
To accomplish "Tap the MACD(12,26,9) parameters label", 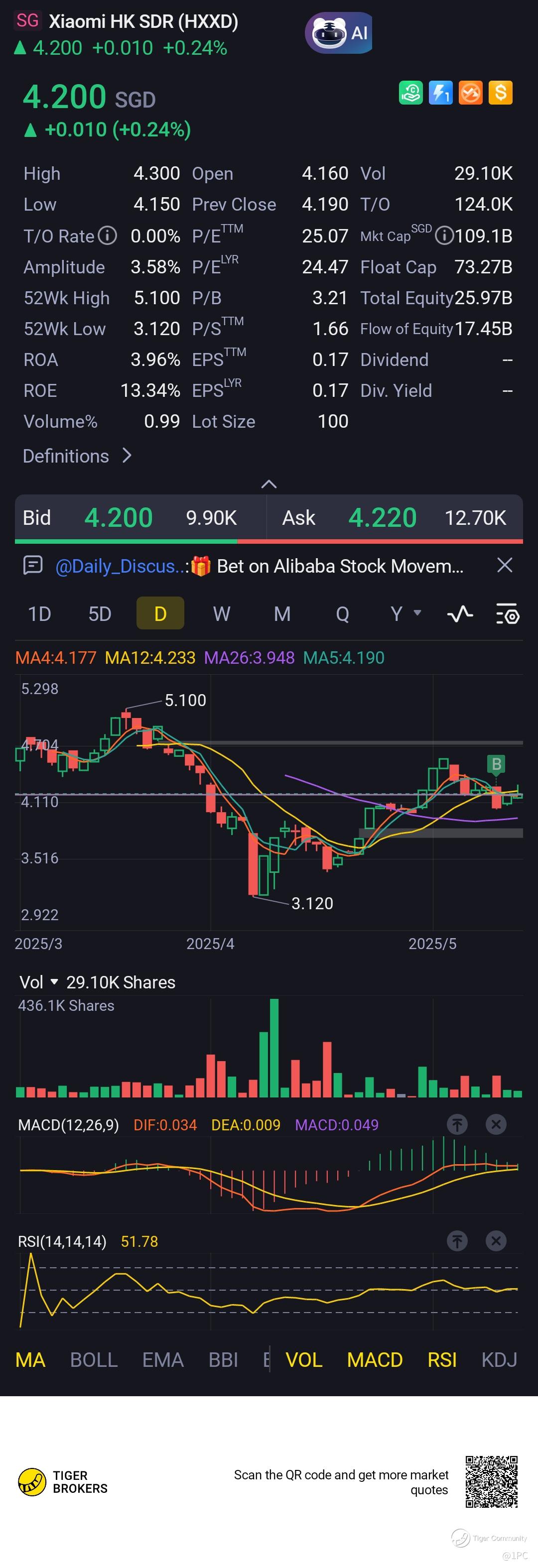I will click(68, 1124).
